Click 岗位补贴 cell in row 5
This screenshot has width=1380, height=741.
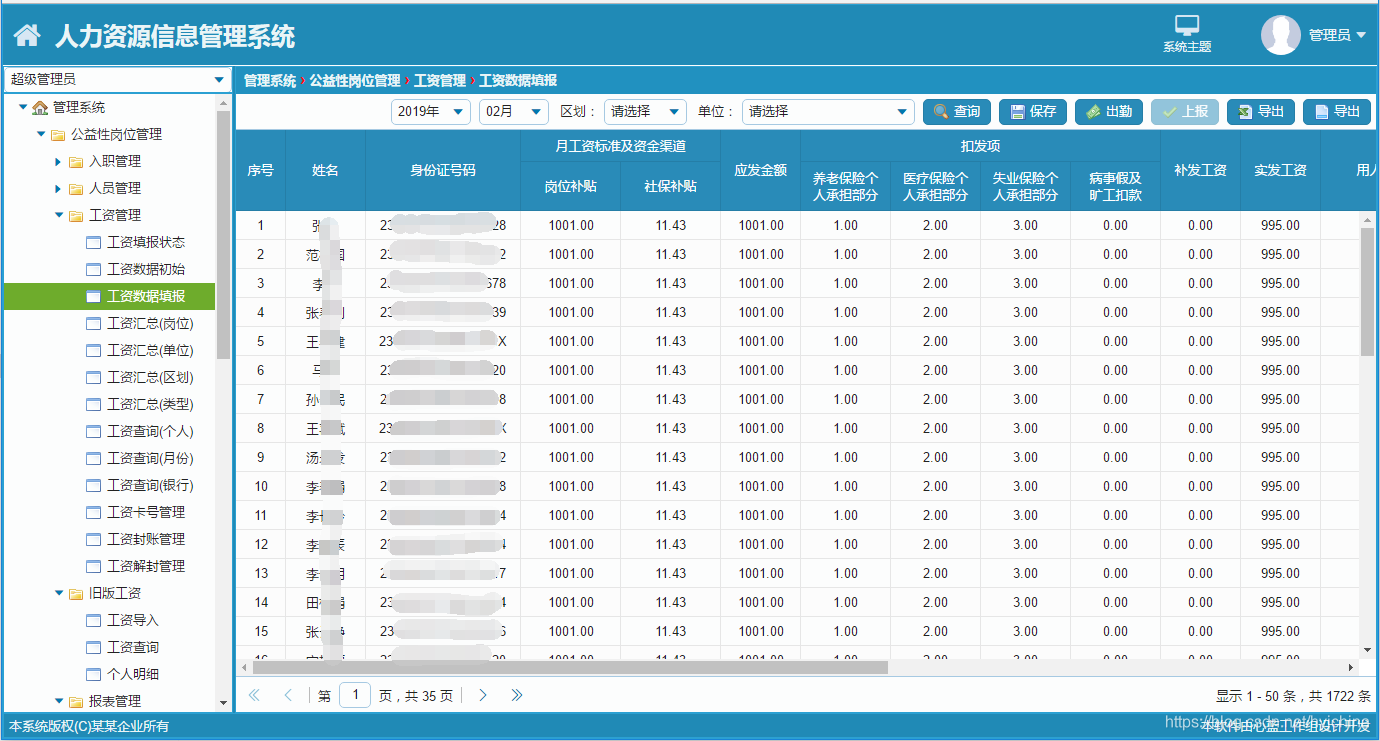click(571, 341)
